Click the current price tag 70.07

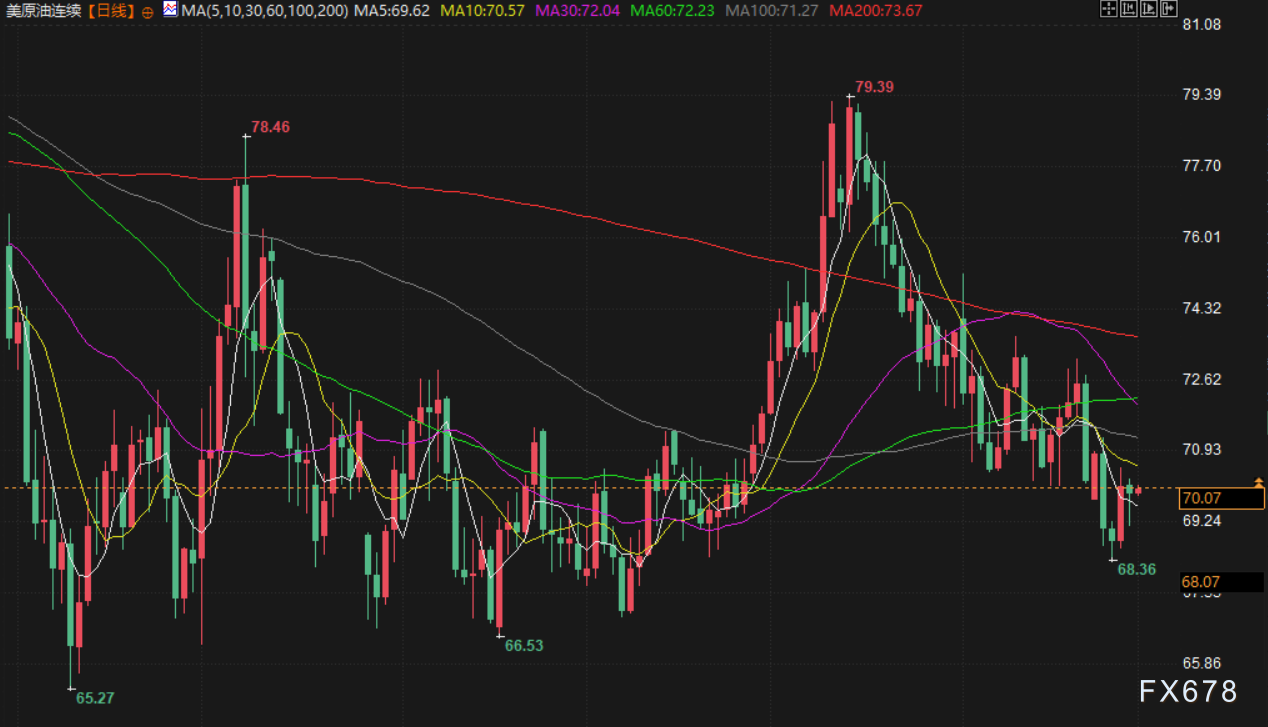pyautogui.click(x=1201, y=498)
